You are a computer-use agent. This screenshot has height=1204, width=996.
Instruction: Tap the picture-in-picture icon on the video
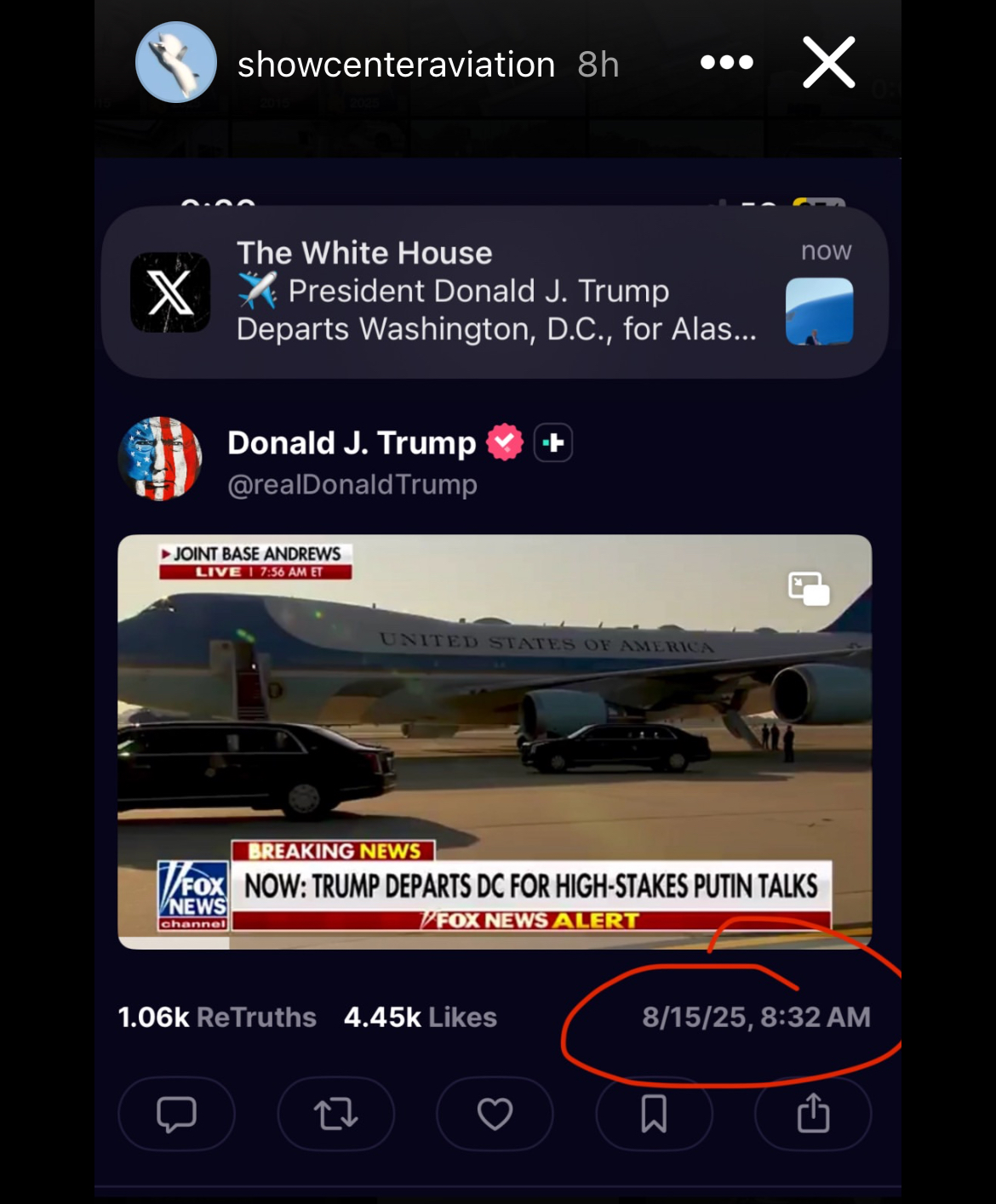coord(809,589)
